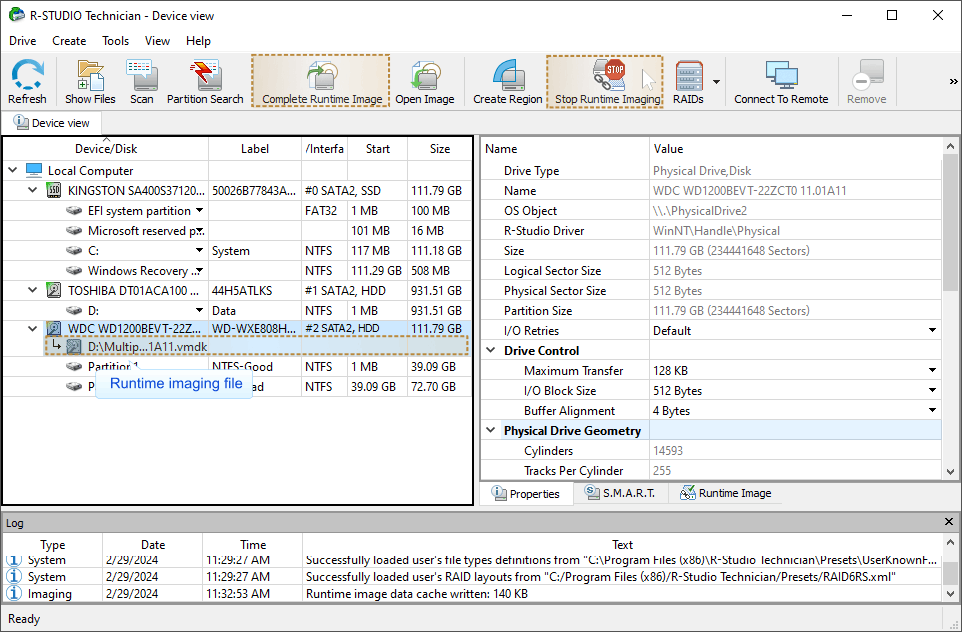Sort by the Device/Disk column header
Screen dimensions: 962x632
(x=106, y=148)
